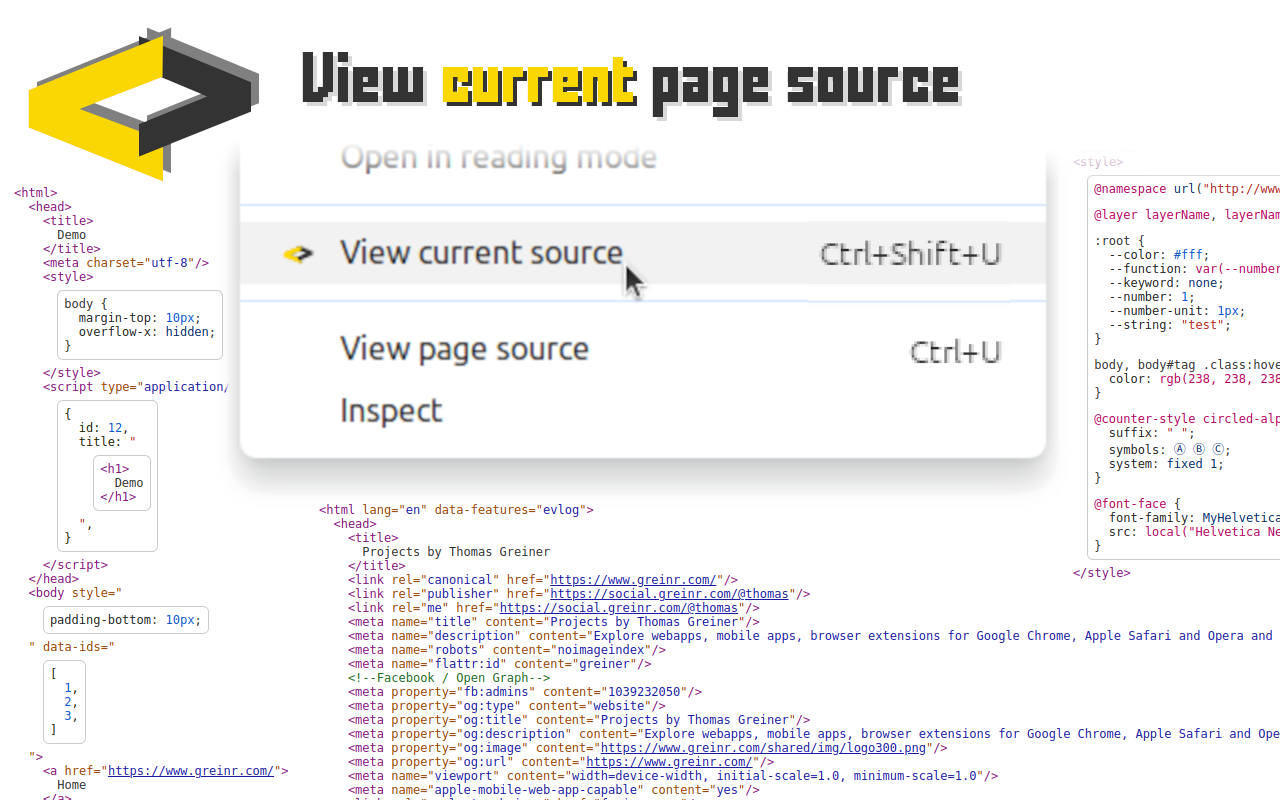This screenshot has height=800, width=1280.
Task: Open Inspect from the context menu
Action: 391,411
